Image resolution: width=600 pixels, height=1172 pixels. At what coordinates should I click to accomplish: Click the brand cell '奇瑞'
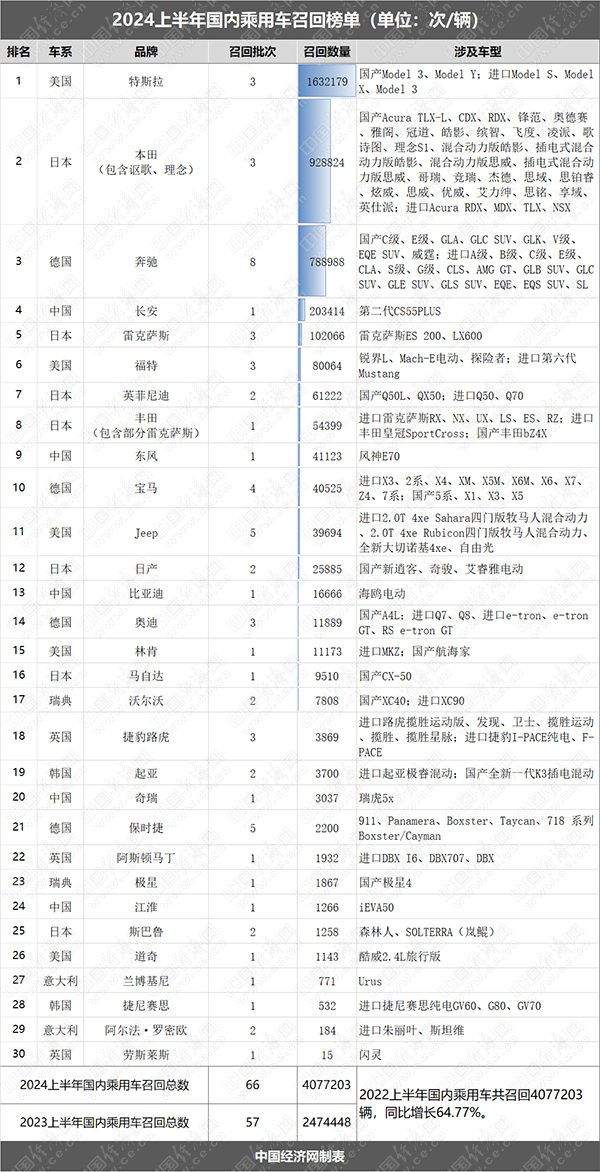(146, 798)
